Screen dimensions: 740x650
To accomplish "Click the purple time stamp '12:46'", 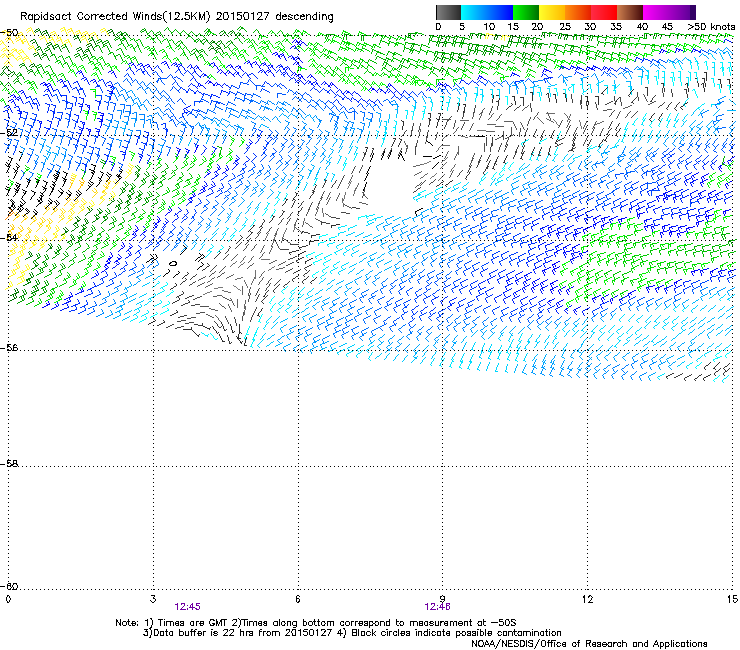I will pos(437,607).
